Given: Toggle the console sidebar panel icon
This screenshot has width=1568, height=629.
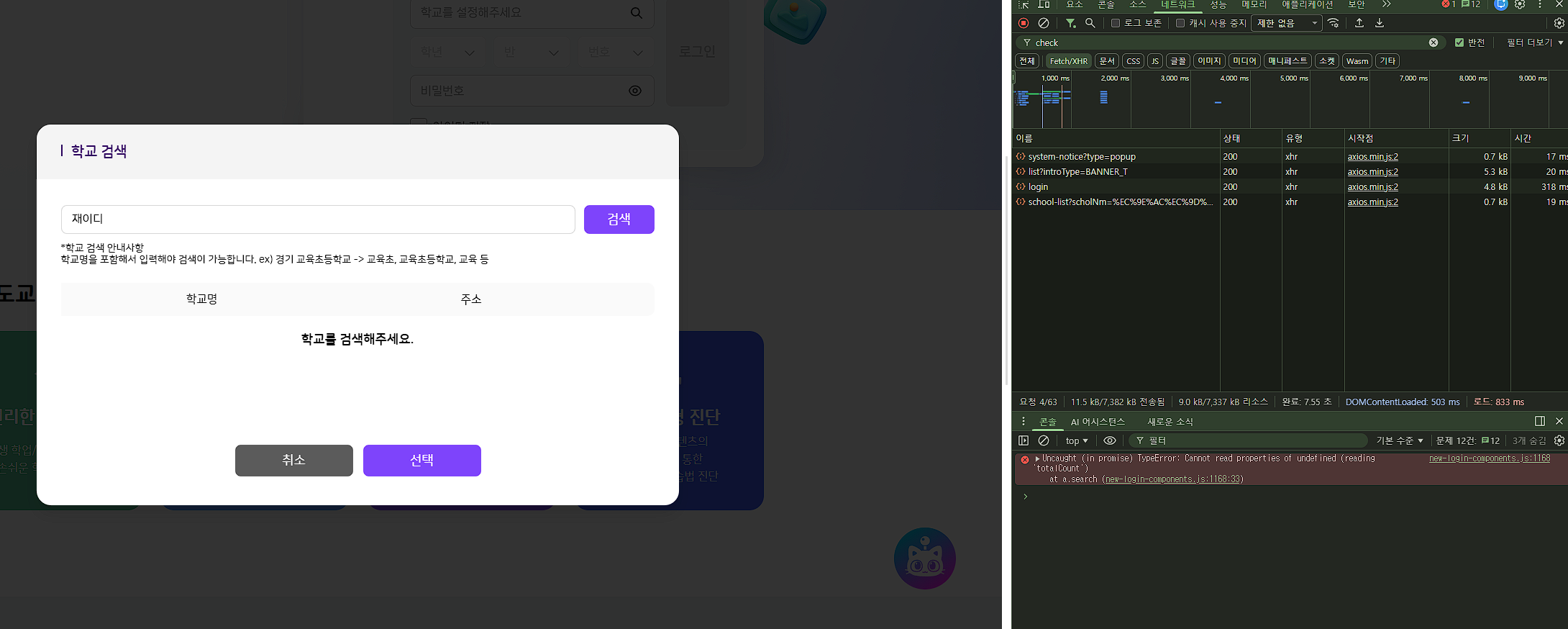Looking at the screenshot, I should click(x=1024, y=440).
